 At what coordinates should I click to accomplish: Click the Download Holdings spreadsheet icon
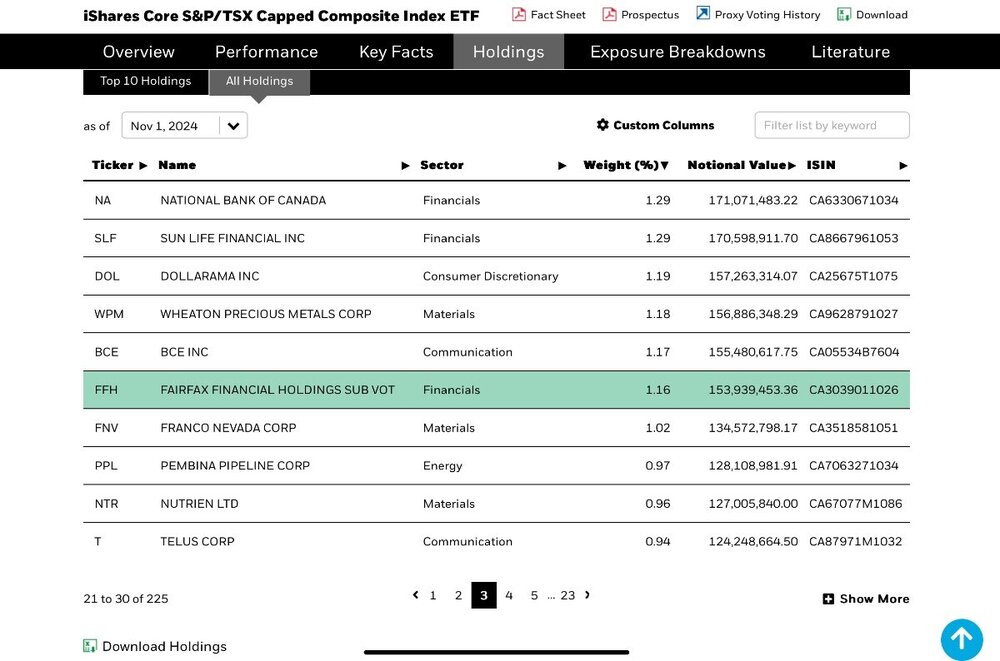click(90, 646)
